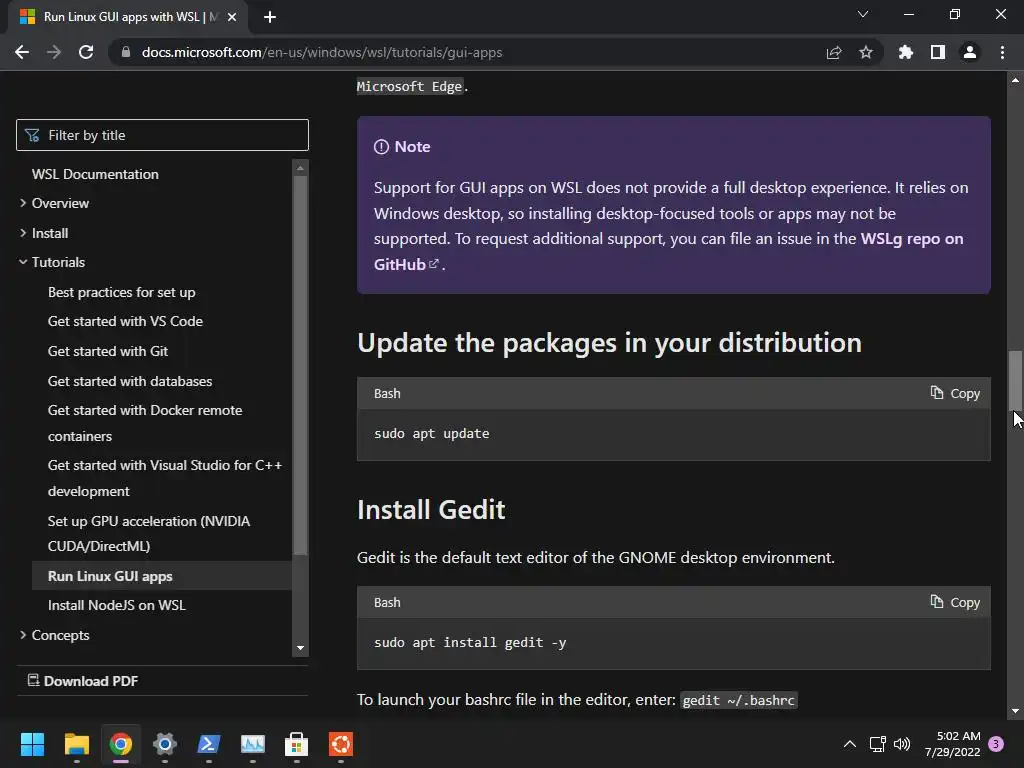Open the Windows Start menu
This screenshot has width=1024, height=768.
click(32, 744)
